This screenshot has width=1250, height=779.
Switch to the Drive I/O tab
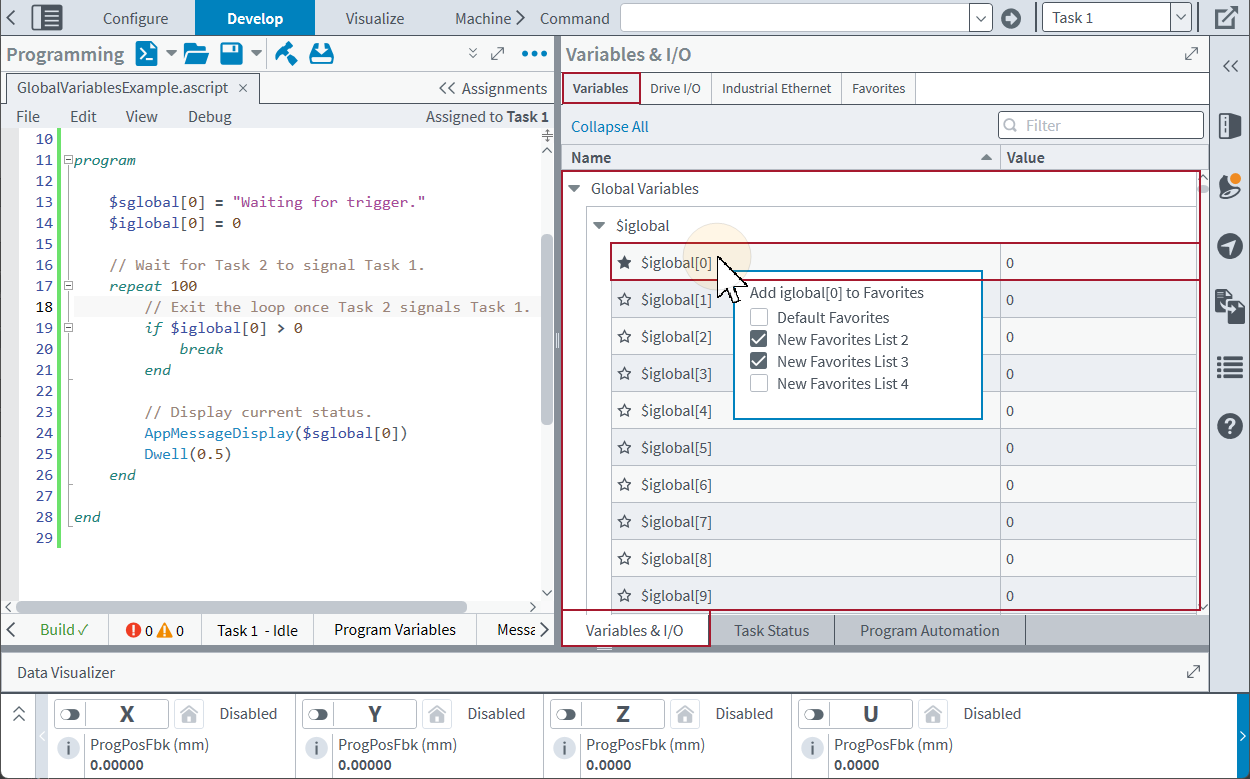point(675,89)
